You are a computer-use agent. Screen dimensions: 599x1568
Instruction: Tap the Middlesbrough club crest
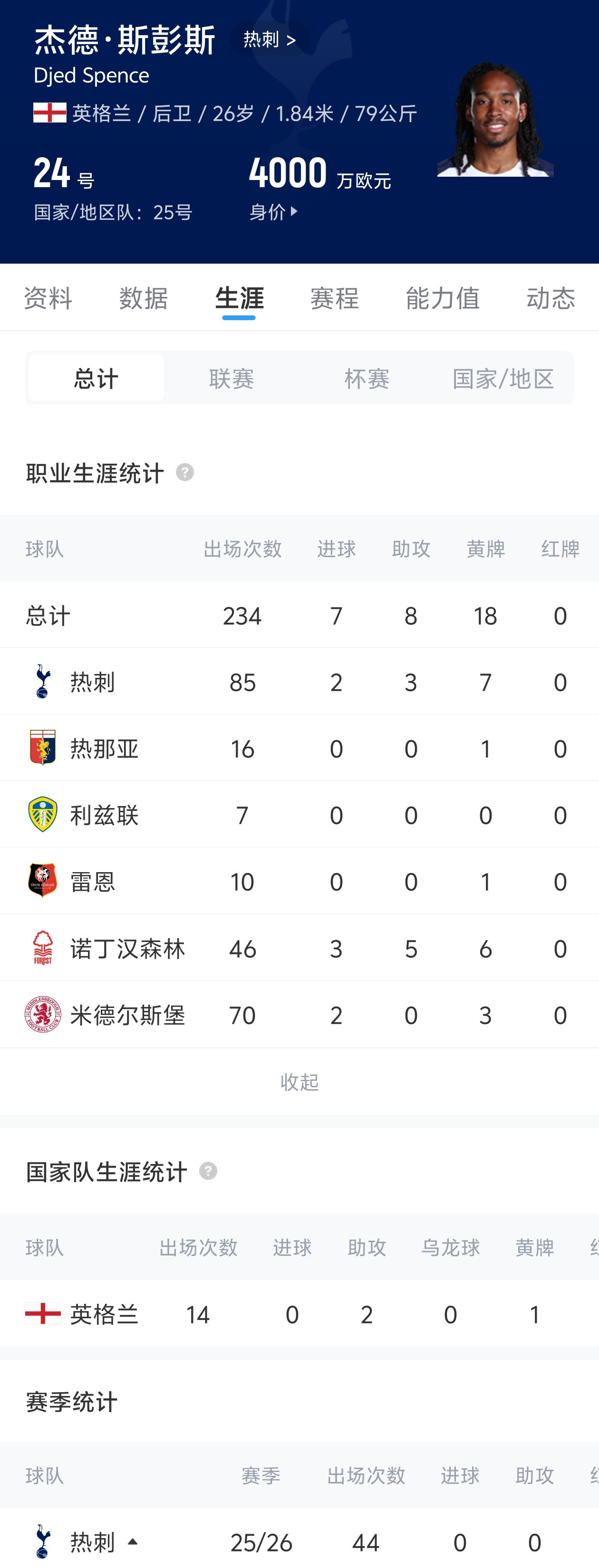pos(43,1015)
